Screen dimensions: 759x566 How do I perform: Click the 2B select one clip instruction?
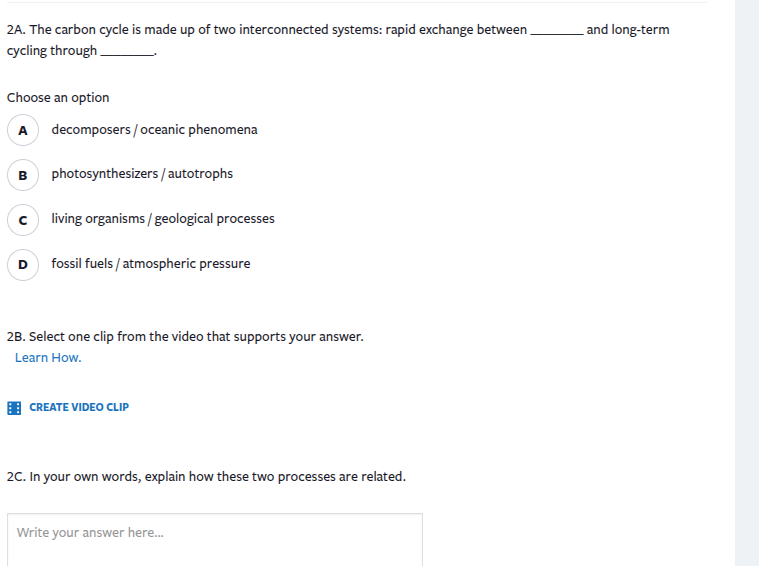tap(185, 337)
